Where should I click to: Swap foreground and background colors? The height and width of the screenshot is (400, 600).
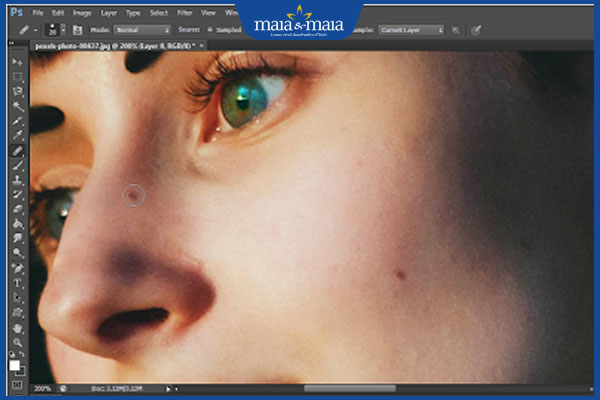(22, 354)
